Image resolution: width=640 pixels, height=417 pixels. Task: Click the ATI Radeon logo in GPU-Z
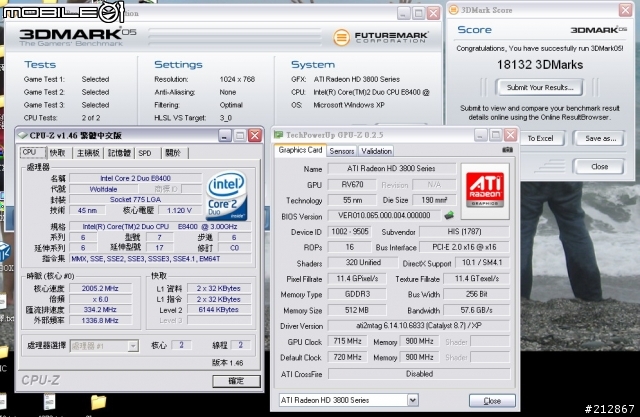pyautogui.click(x=485, y=191)
